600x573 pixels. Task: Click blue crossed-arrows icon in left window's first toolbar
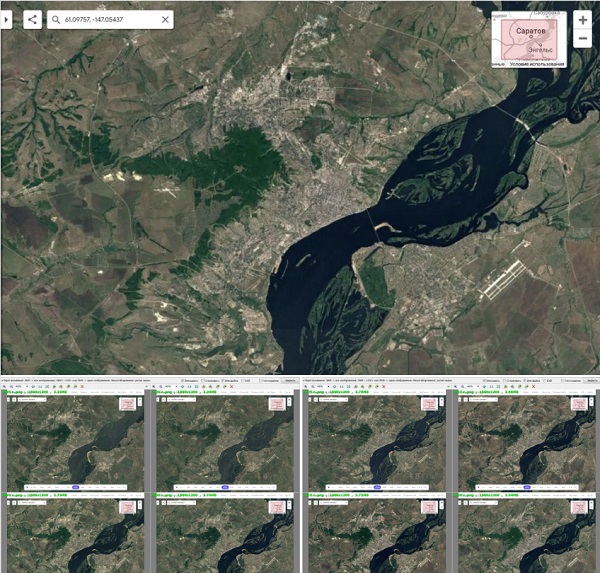47,387
